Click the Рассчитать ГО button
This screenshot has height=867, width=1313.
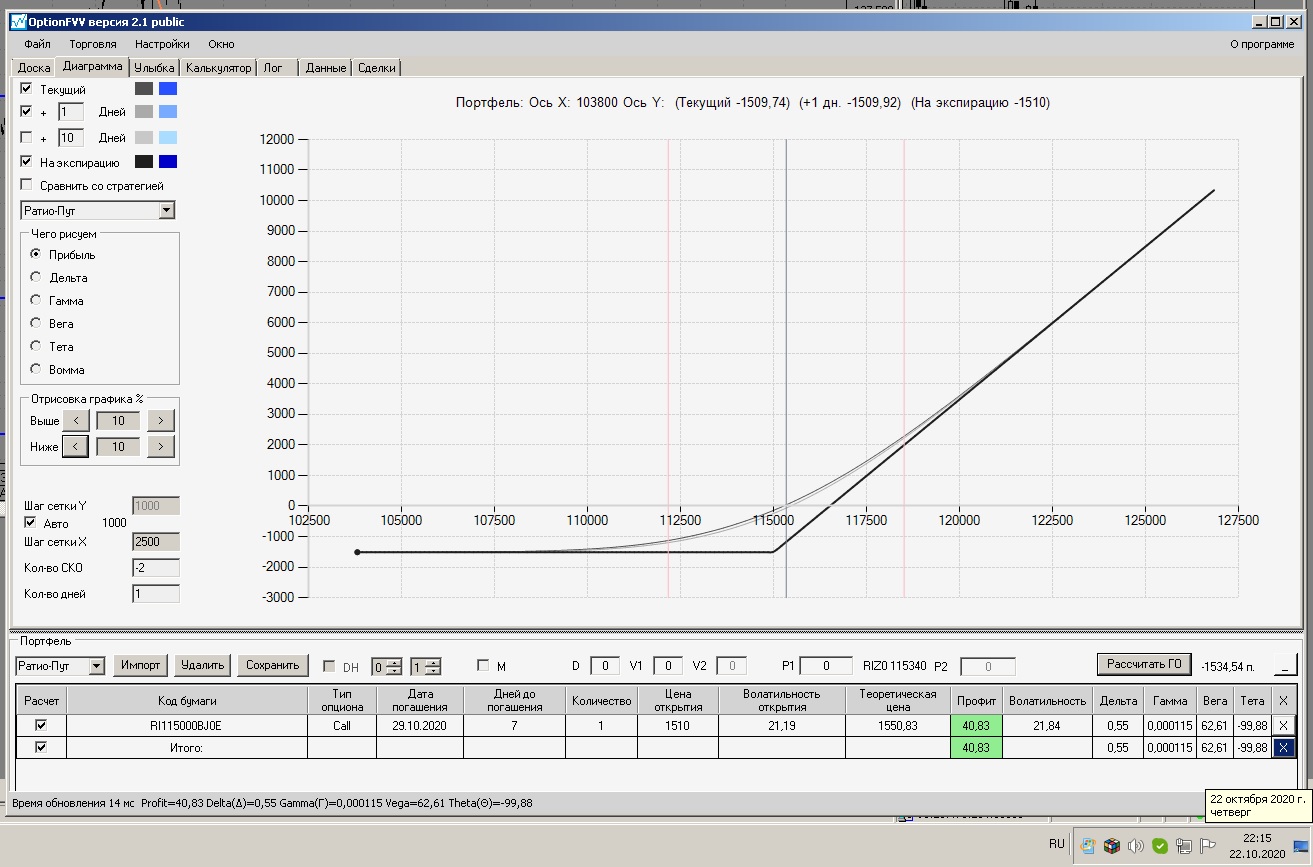coord(1145,665)
